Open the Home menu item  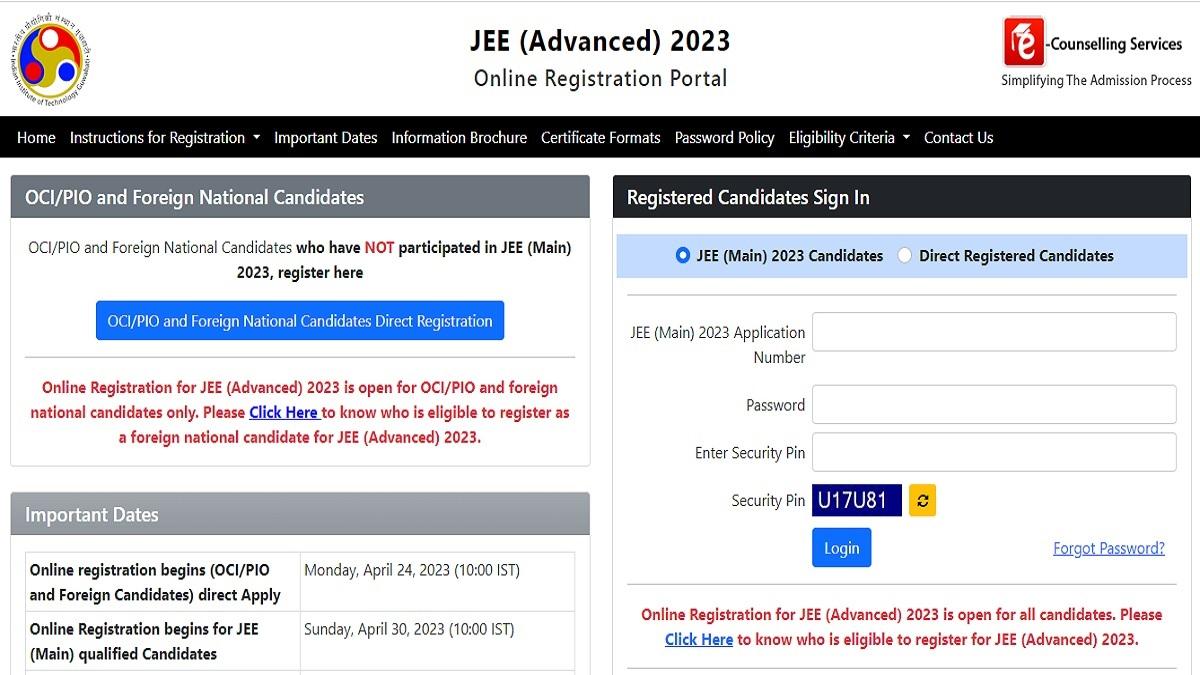point(36,137)
